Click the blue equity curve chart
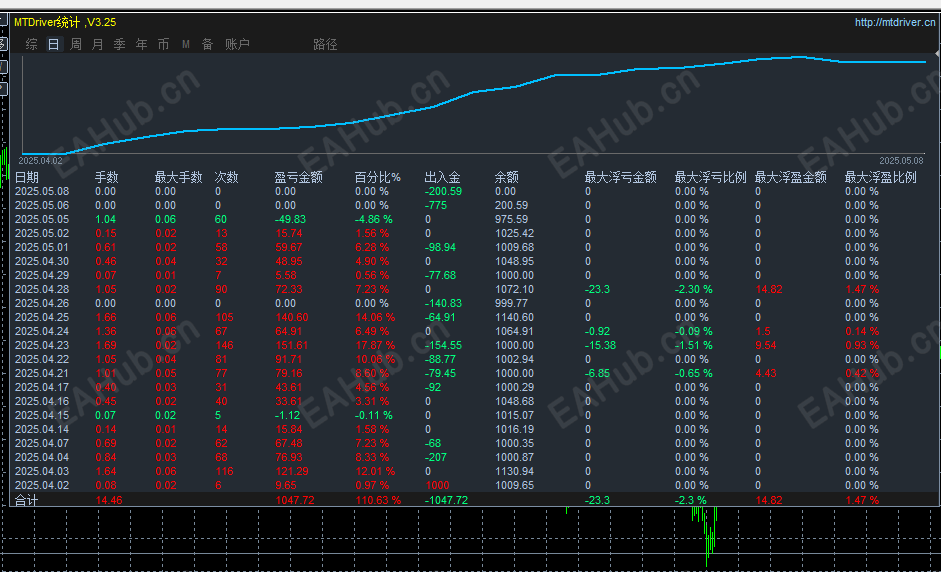The height and width of the screenshot is (572, 941). tap(474, 104)
